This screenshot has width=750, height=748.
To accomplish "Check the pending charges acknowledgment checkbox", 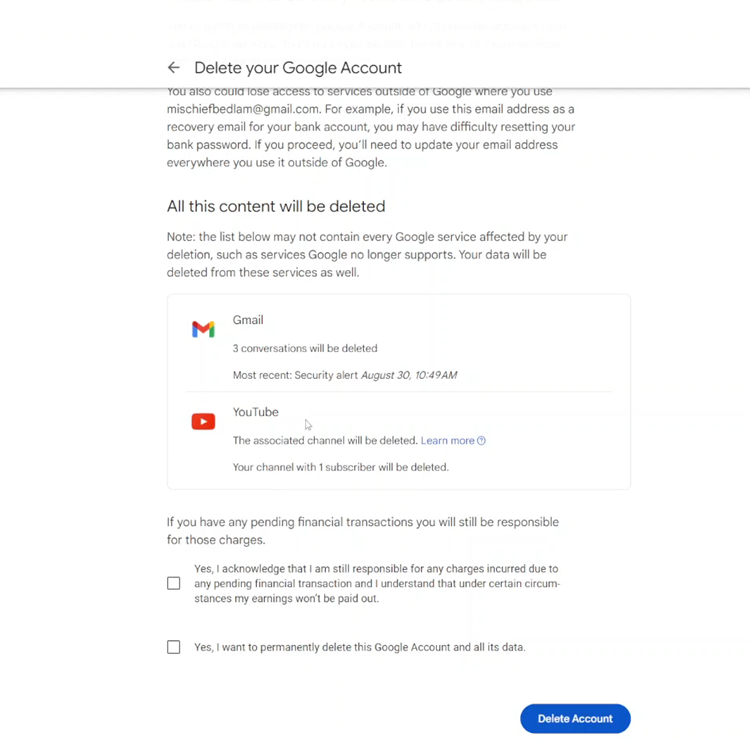I will click(174, 583).
